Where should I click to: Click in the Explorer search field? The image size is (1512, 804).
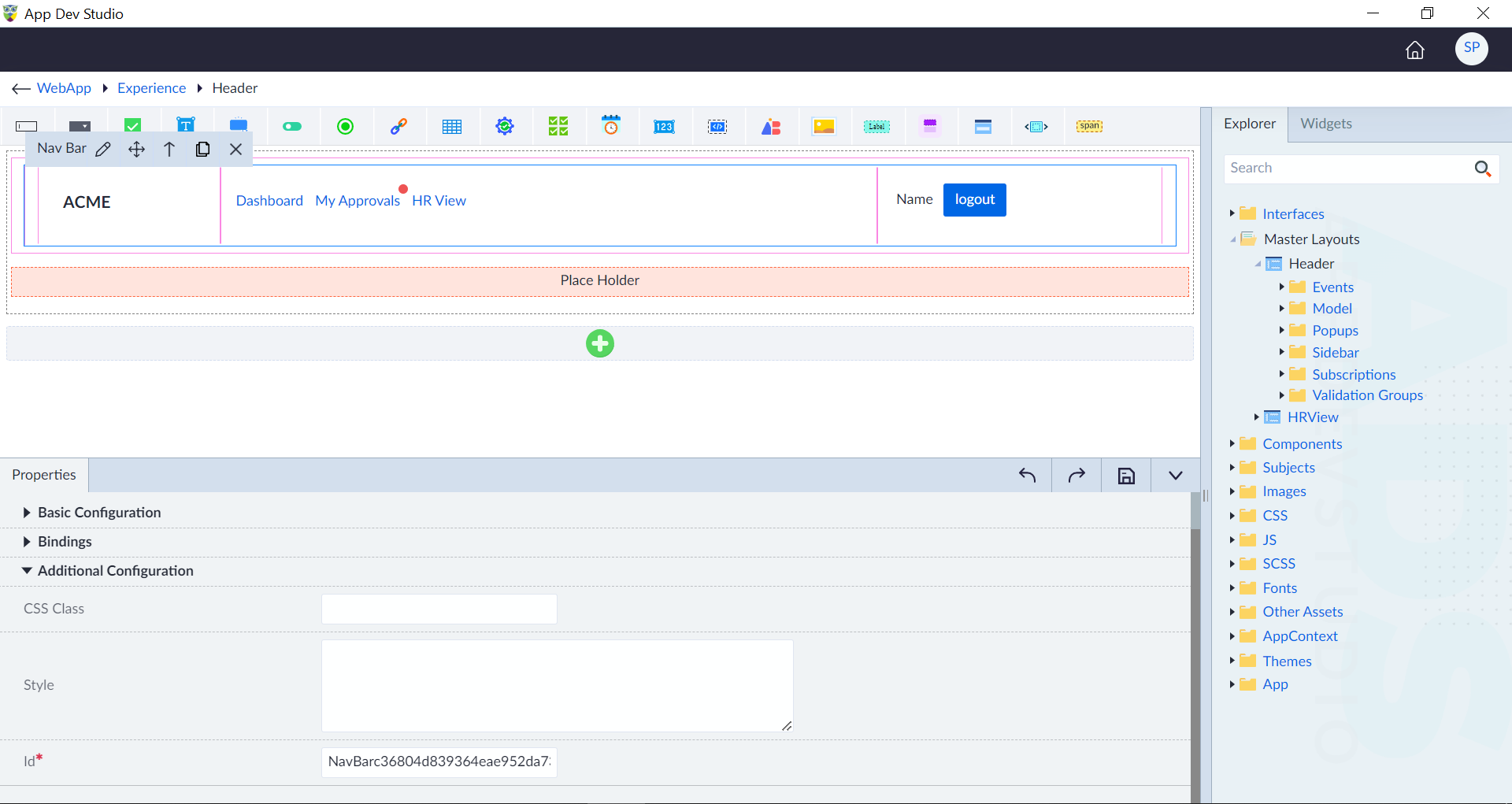point(1350,169)
